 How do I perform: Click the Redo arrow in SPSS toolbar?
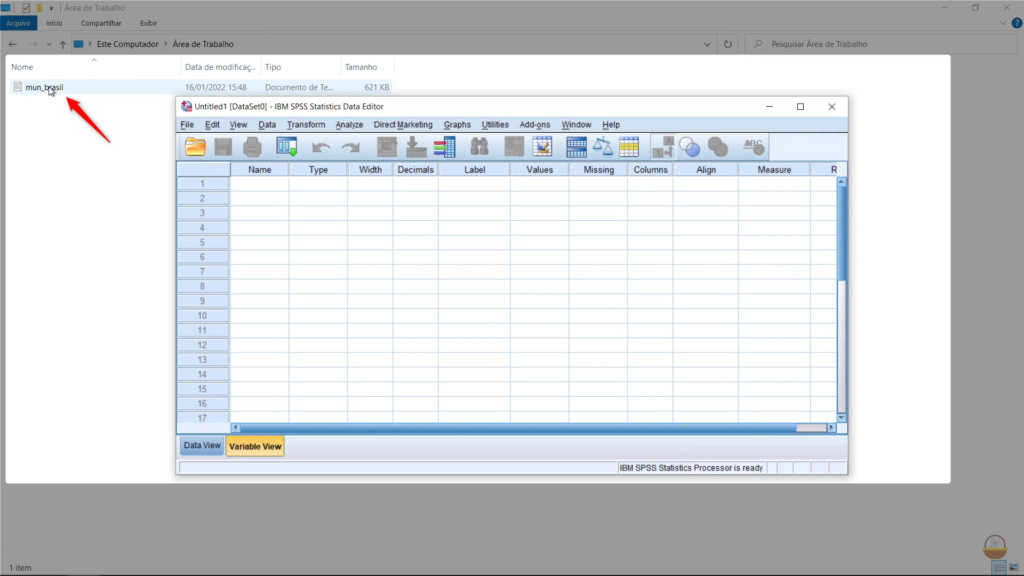point(351,147)
